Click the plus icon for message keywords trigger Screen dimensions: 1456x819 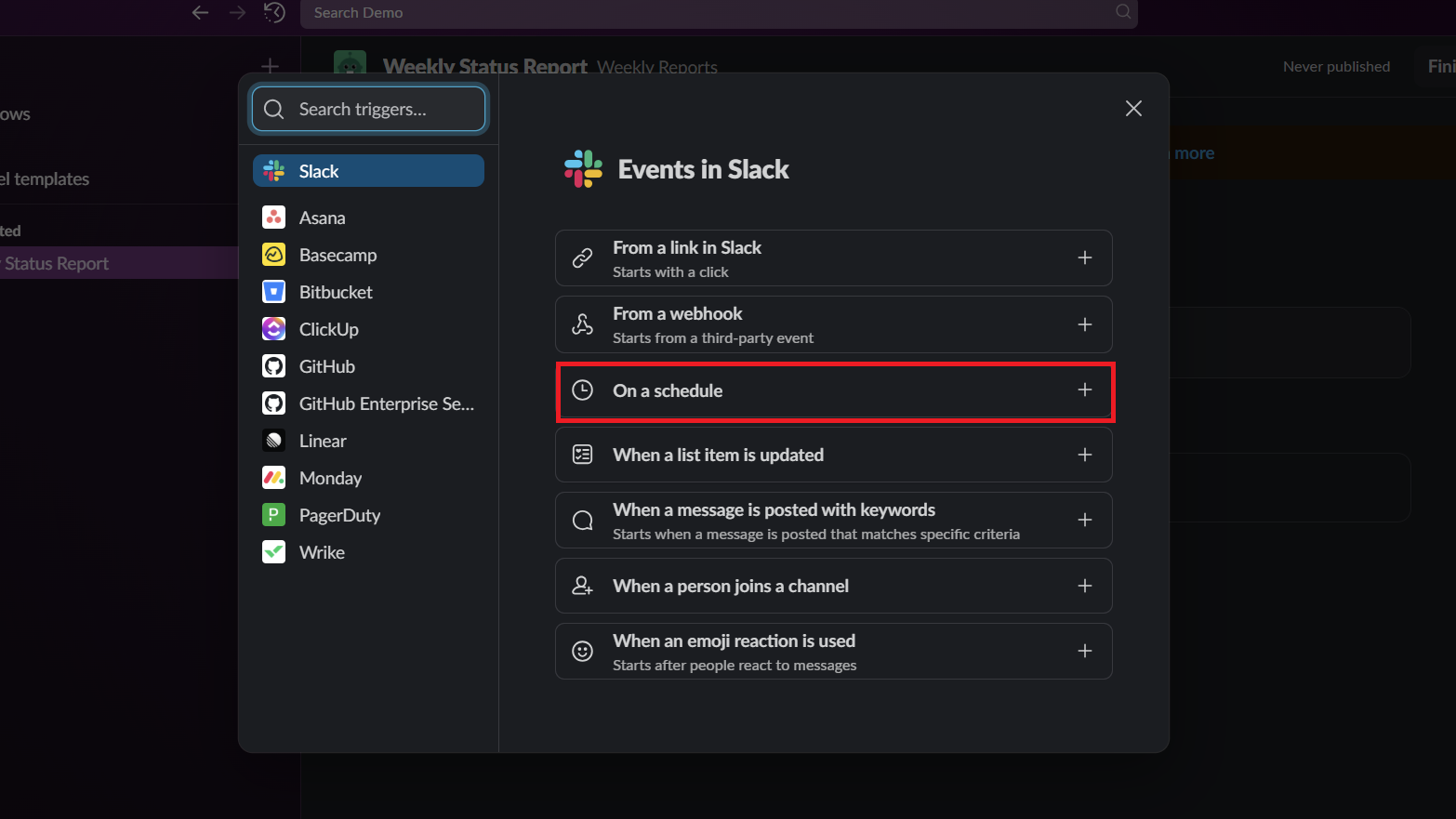1084,520
